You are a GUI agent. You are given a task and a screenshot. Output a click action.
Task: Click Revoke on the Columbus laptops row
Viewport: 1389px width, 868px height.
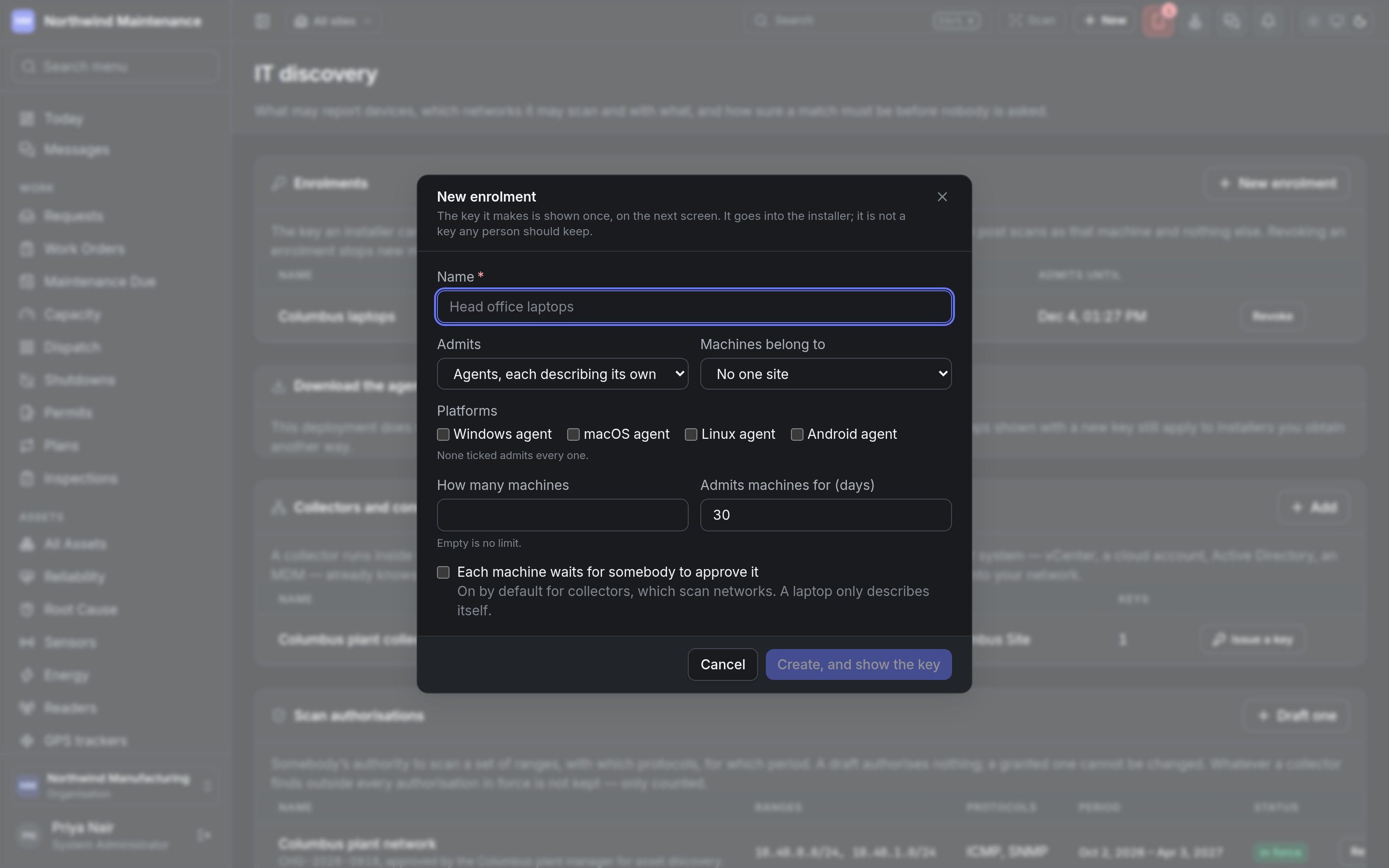[x=1272, y=317]
